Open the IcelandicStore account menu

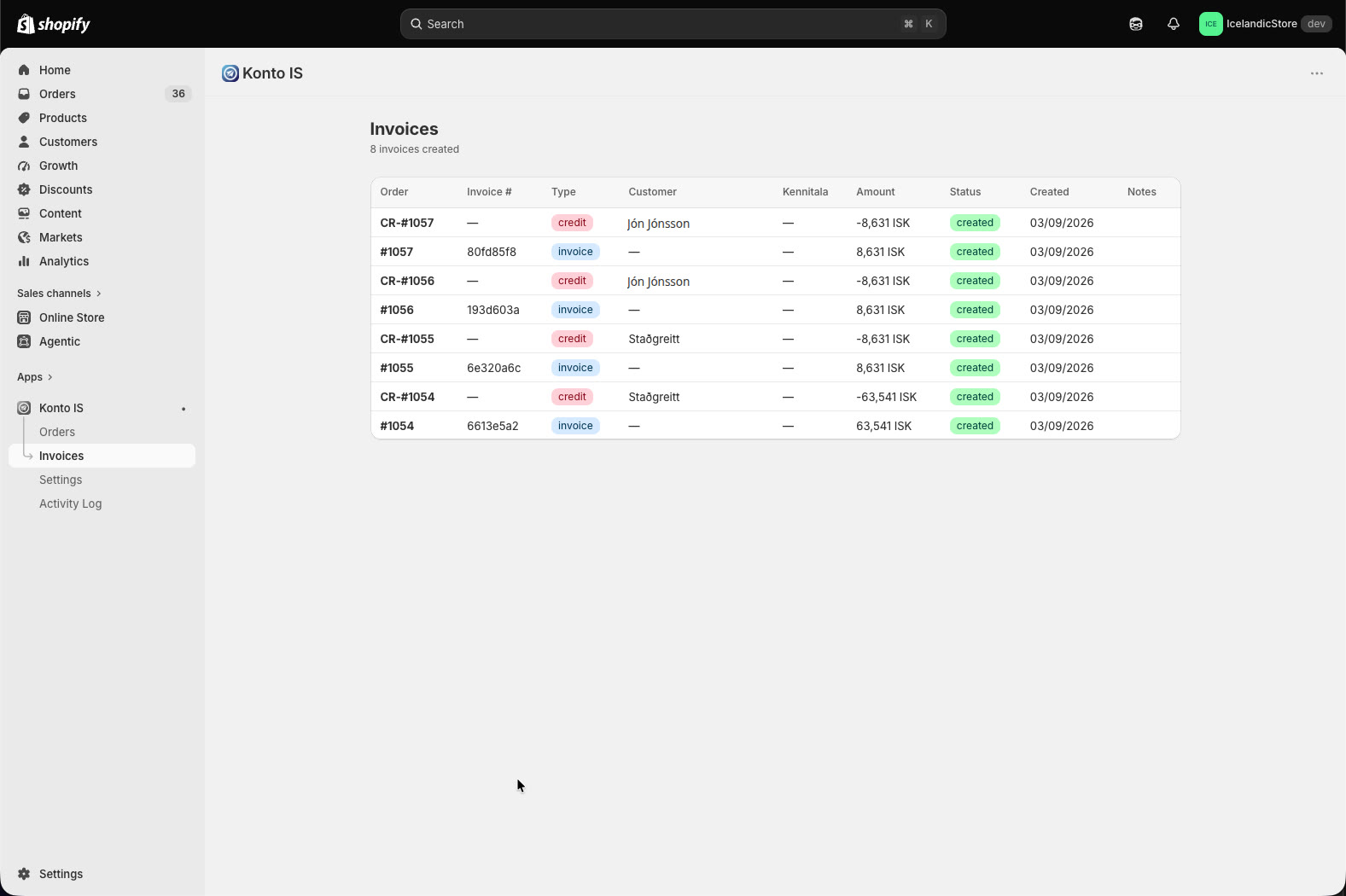(x=1265, y=24)
